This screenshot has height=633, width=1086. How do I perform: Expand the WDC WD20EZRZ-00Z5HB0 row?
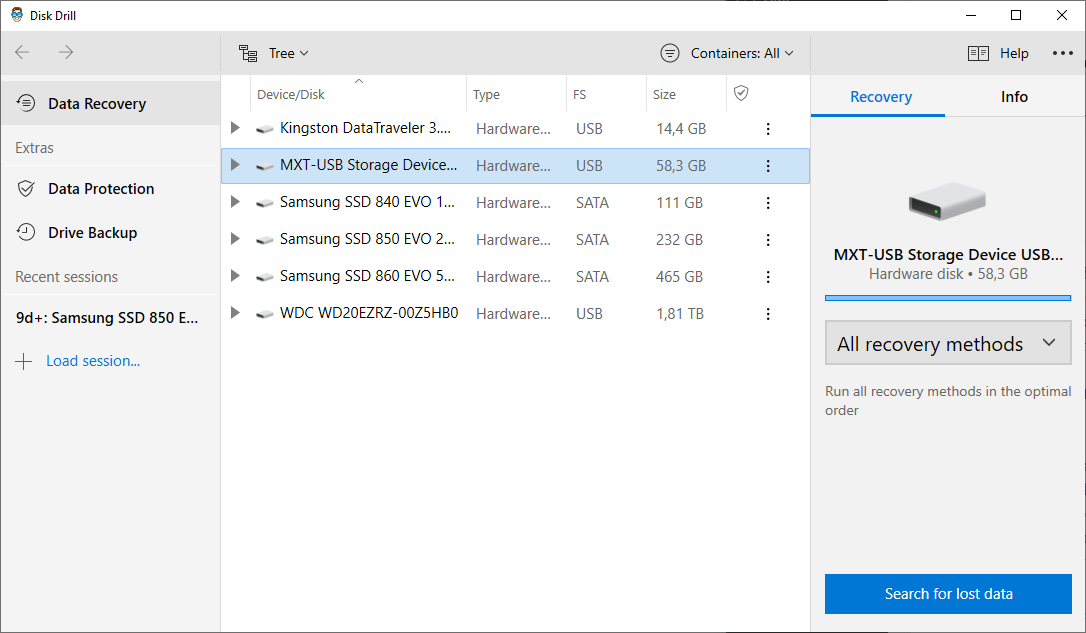(235, 313)
